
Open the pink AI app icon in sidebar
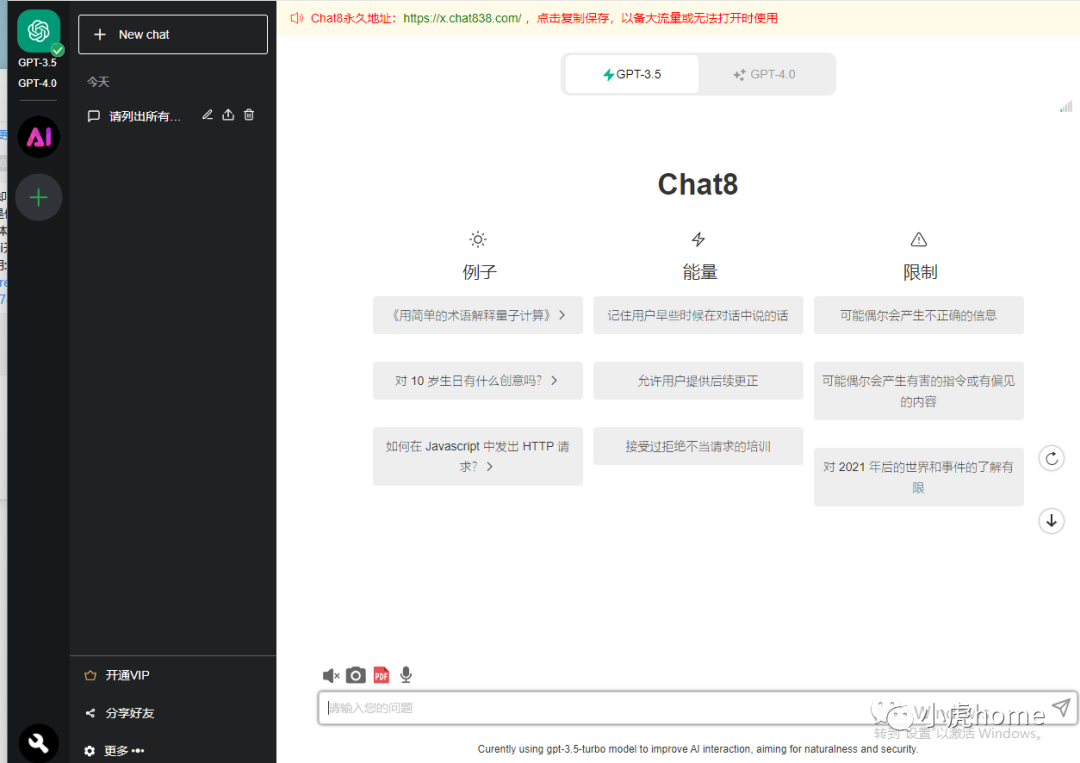coord(38,137)
